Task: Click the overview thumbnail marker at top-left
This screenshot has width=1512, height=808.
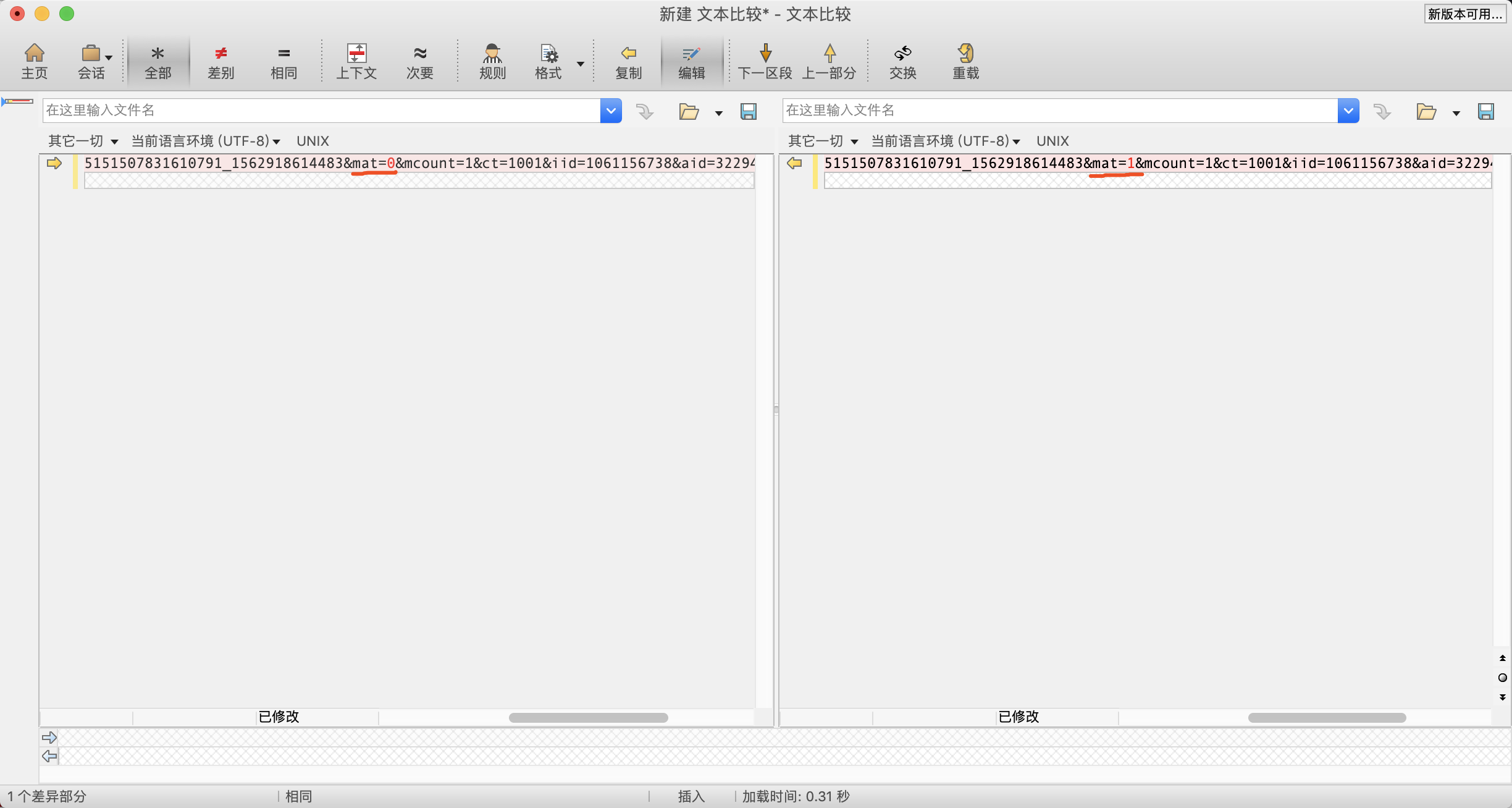Action: [17, 101]
